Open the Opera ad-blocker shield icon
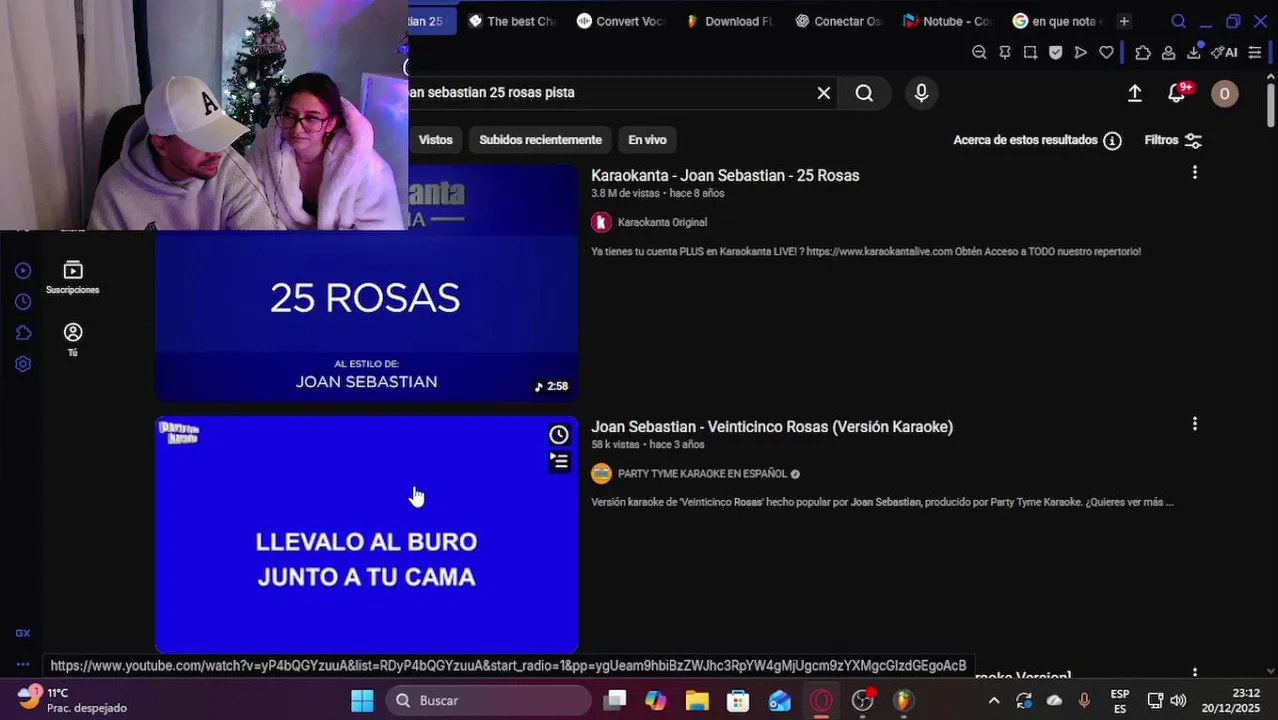Screen dimensions: 1278x720 (1056, 53)
